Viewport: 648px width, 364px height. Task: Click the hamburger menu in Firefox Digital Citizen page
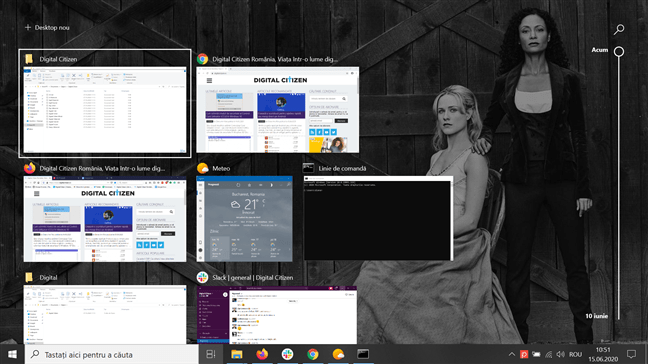pos(37,193)
